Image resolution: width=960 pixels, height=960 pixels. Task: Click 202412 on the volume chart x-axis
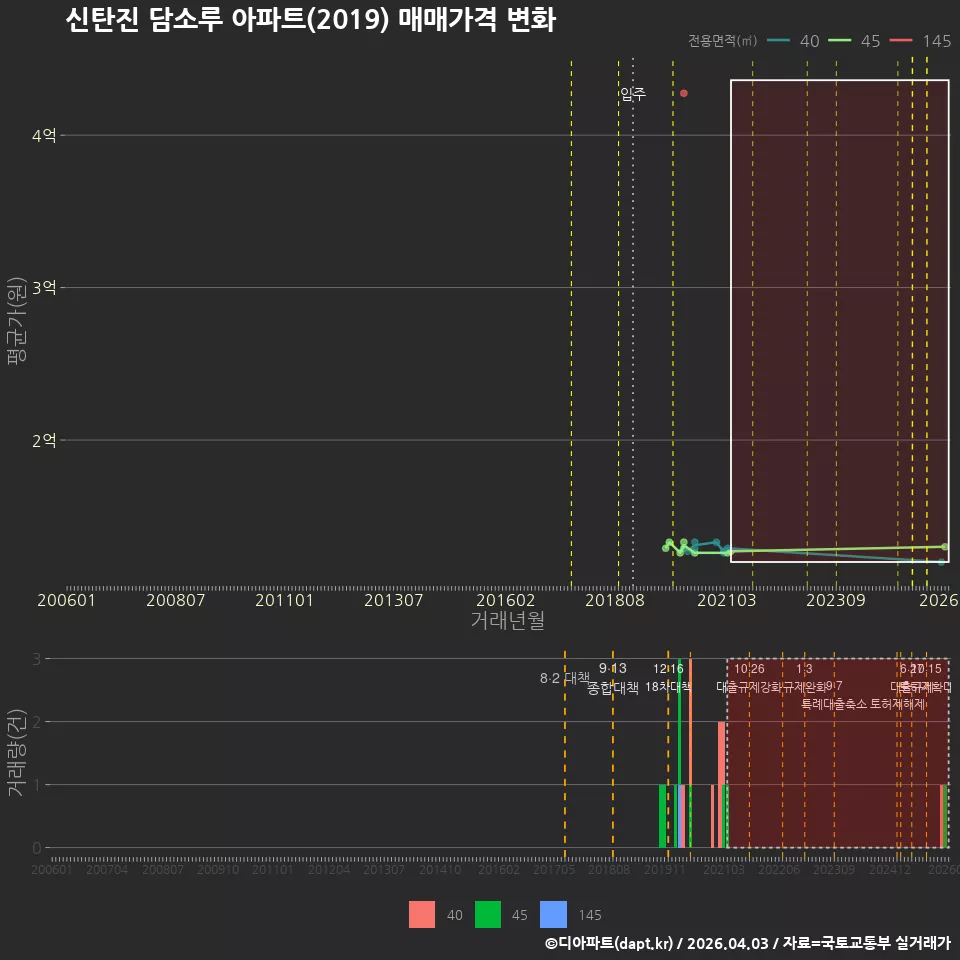[x=890, y=869]
